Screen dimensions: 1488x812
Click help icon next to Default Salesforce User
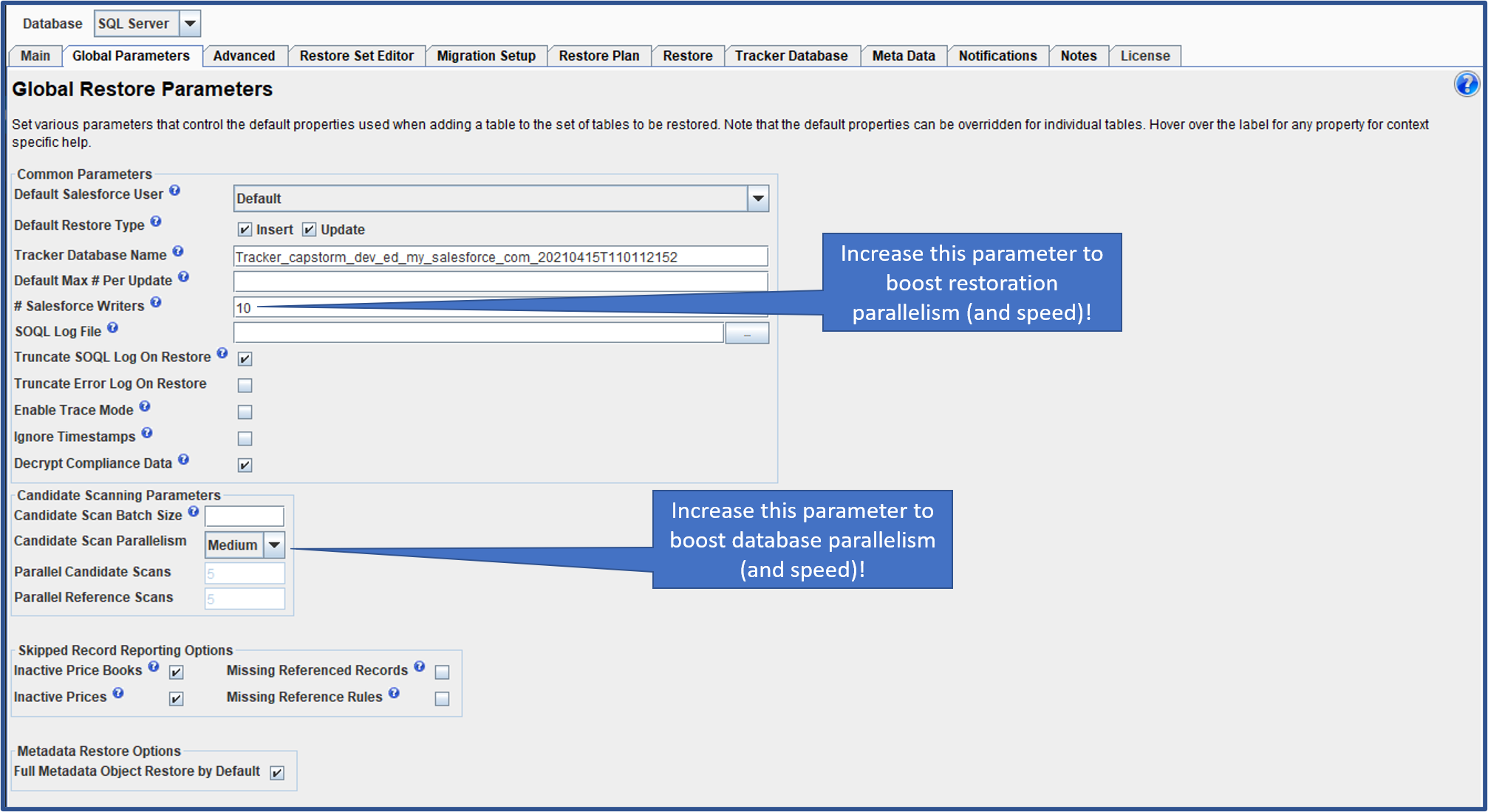pos(174,191)
